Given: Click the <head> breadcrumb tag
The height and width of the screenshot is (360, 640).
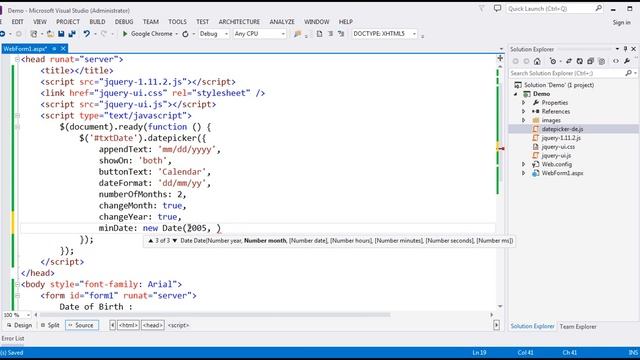Looking at the screenshot, I should [x=153, y=325].
